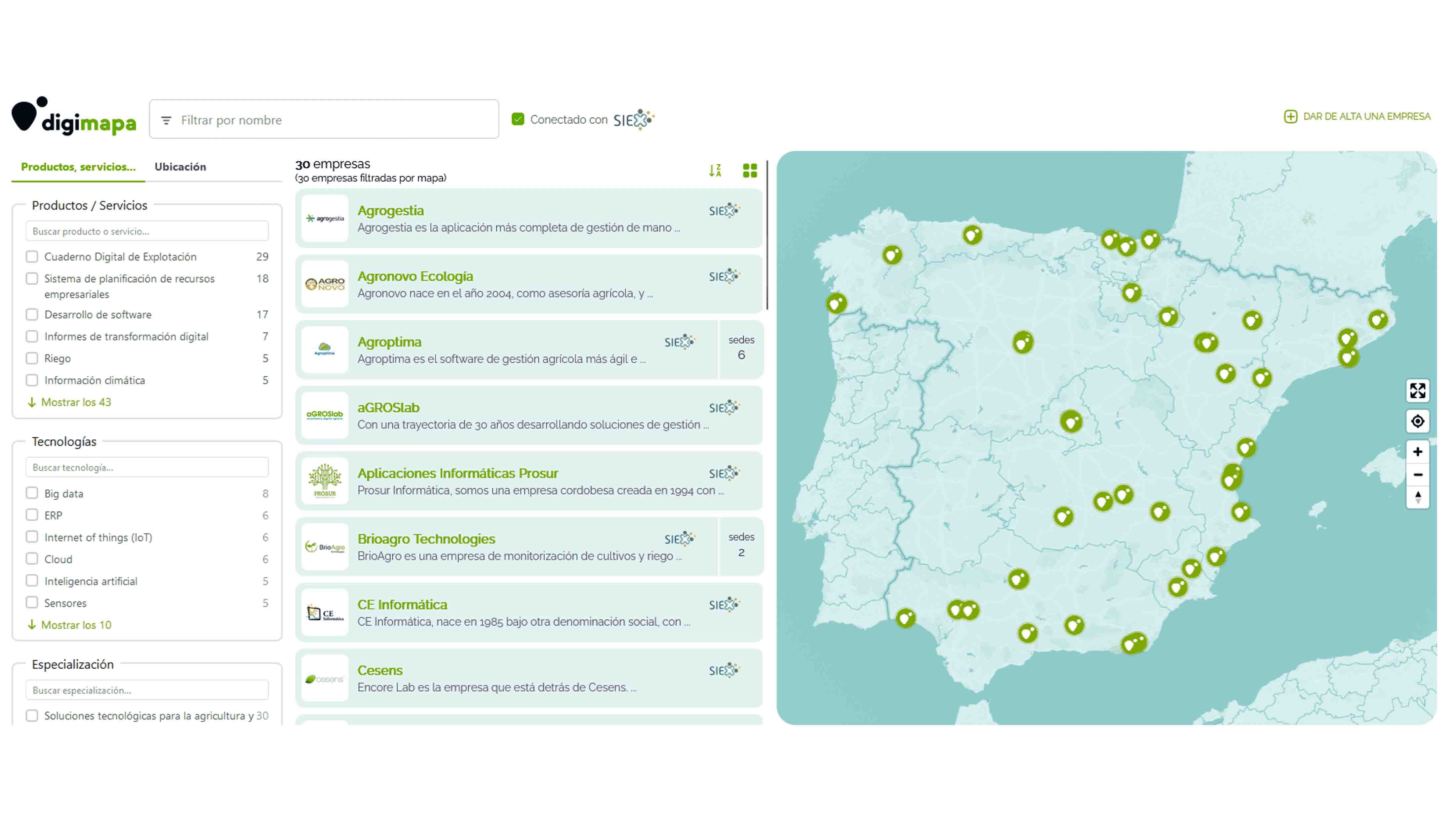1456x820 pixels.
Task: Open the Agrogestia company link
Action: (x=391, y=210)
